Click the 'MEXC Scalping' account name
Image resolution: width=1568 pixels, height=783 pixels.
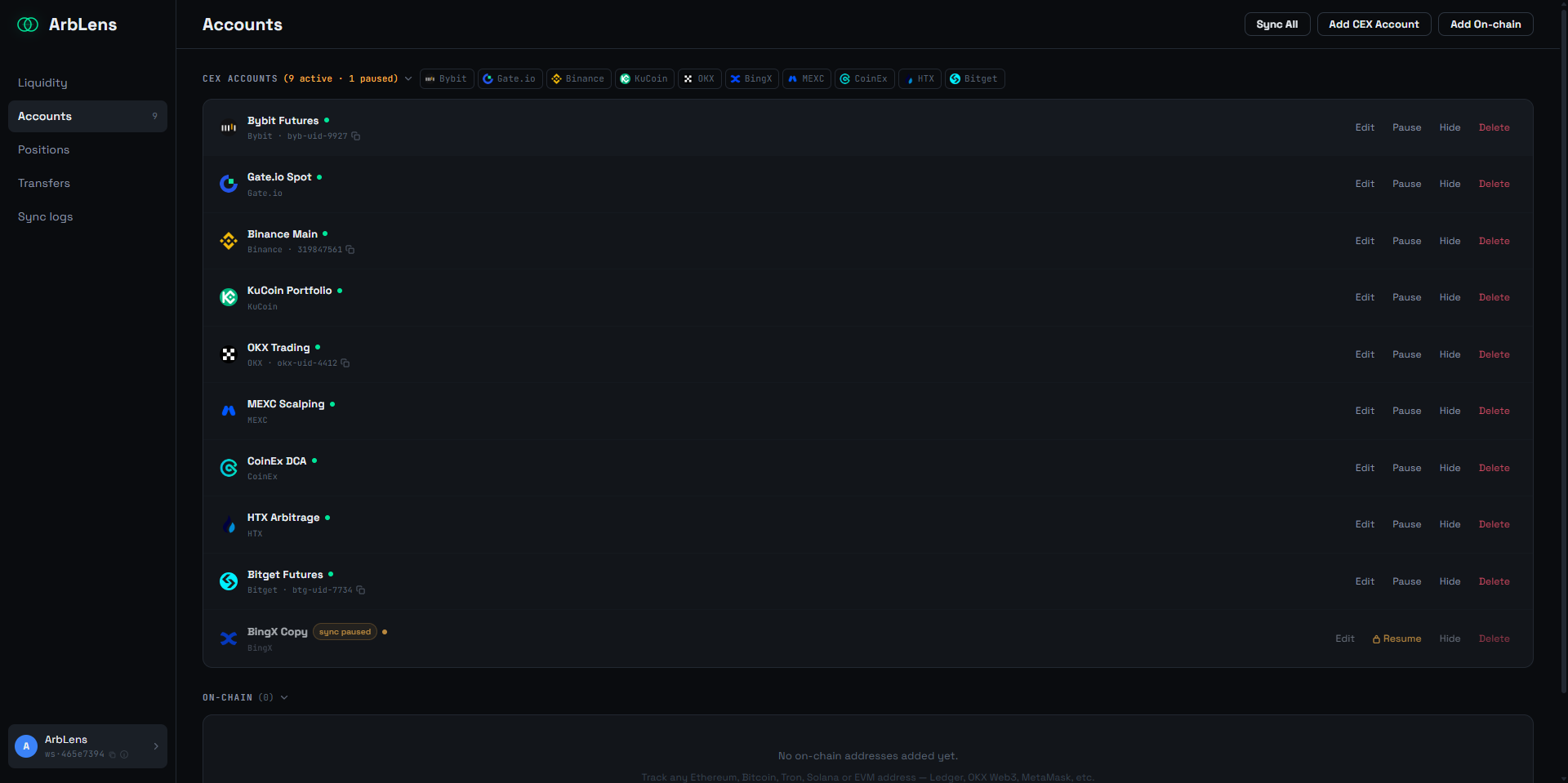[286, 404]
